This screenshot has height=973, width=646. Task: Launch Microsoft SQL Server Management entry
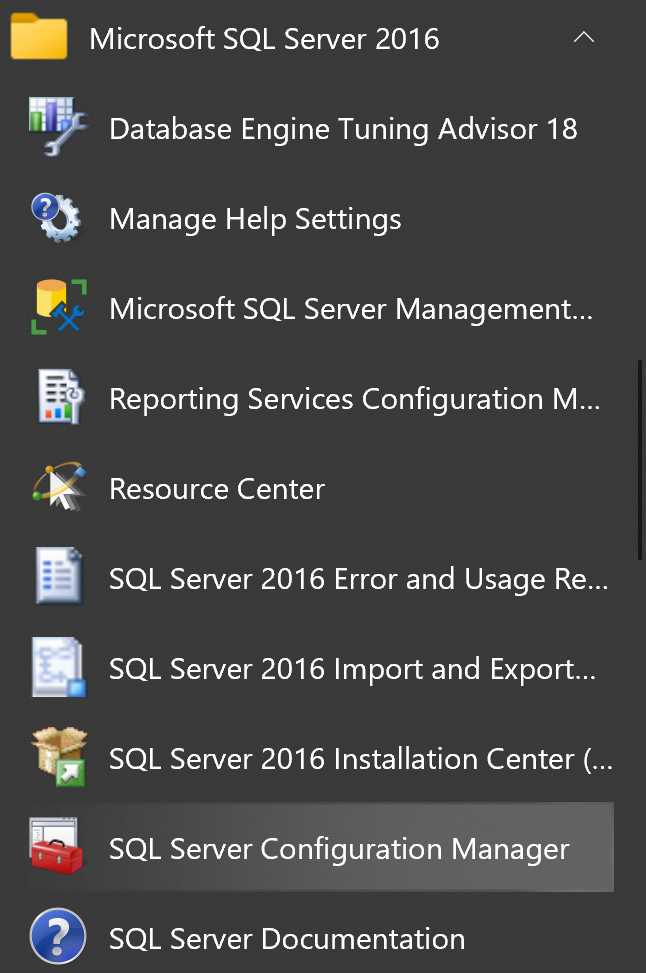tap(351, 309)
